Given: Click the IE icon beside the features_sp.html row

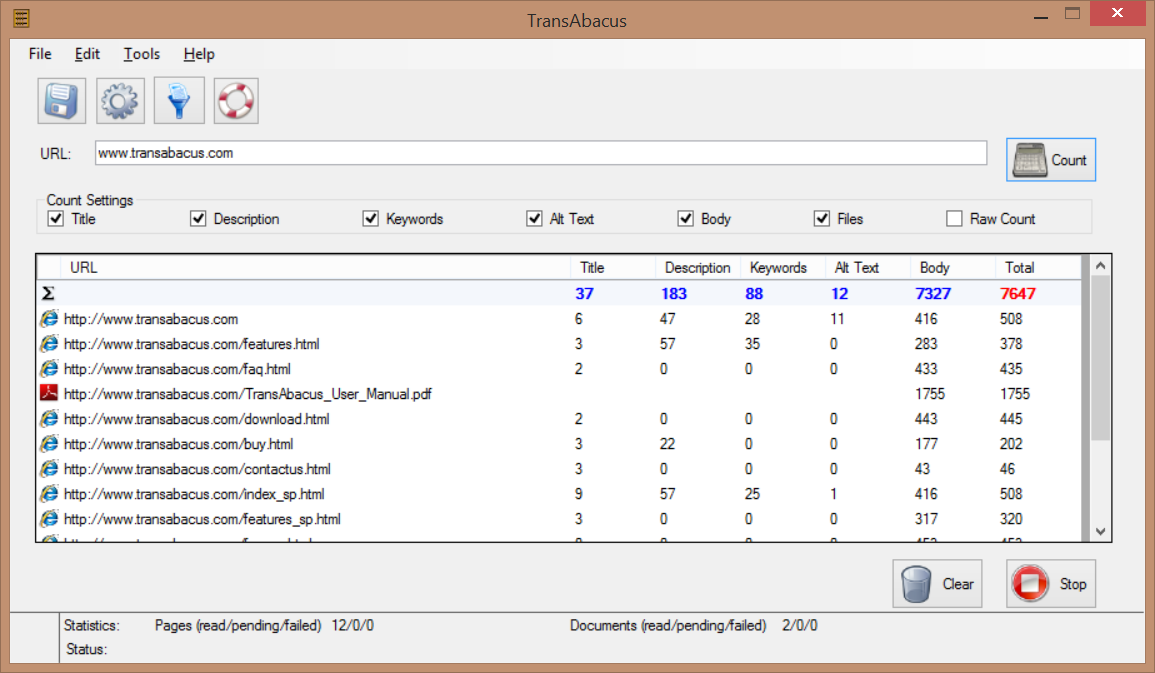Looking at the screenshot, I should click(49, 518).
